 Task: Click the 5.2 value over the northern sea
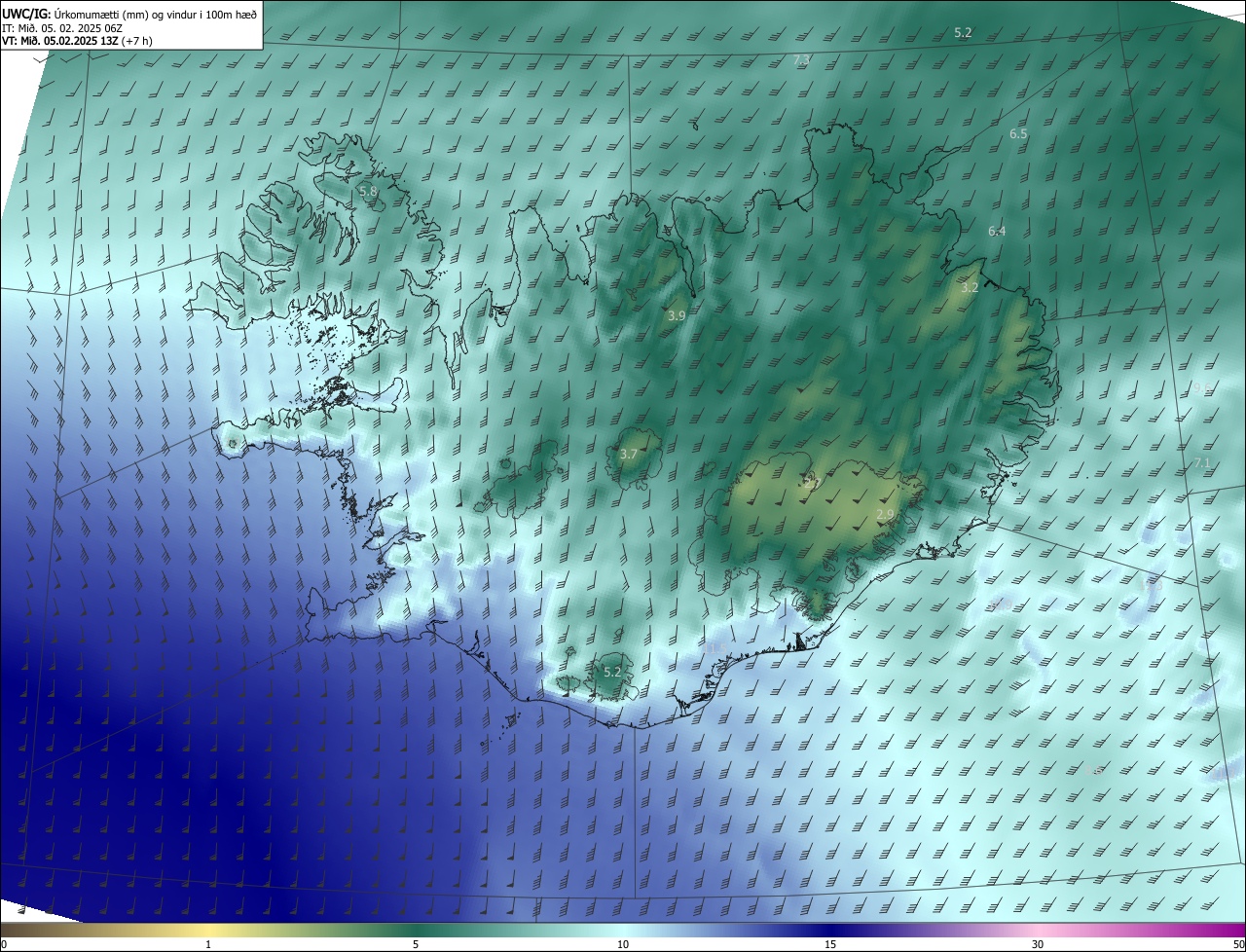963,33
